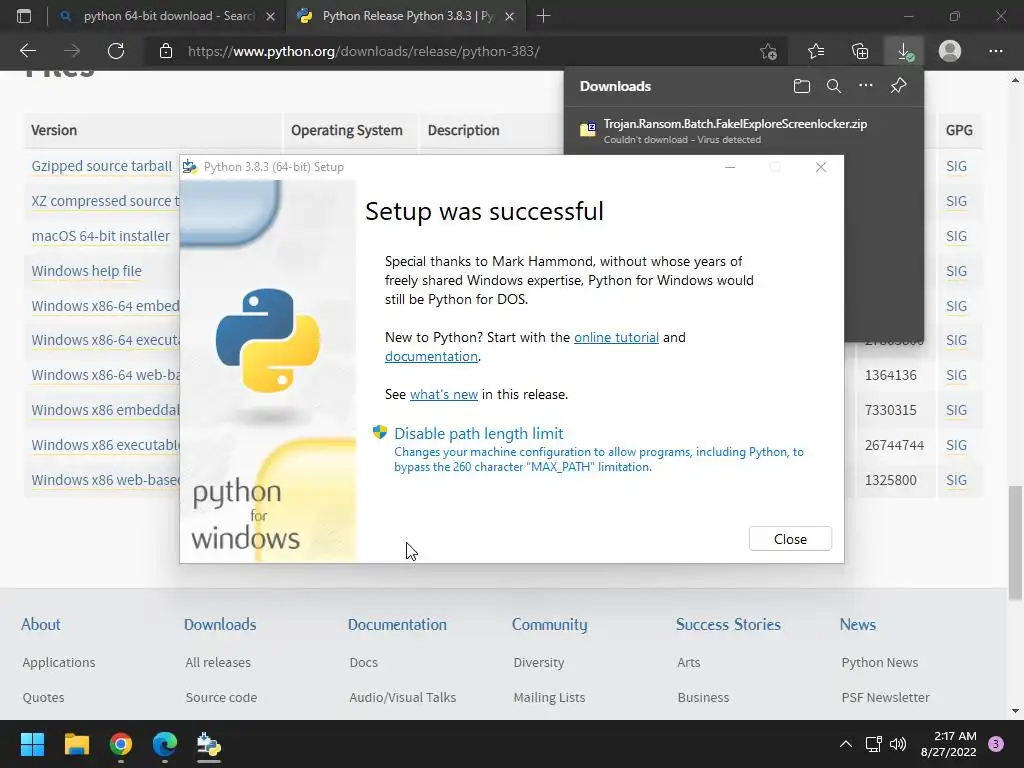This screenshot has height=768, width=1024.
Task: Click SIG link in Gzipped source tarball row
Action: tap(956, 166)
